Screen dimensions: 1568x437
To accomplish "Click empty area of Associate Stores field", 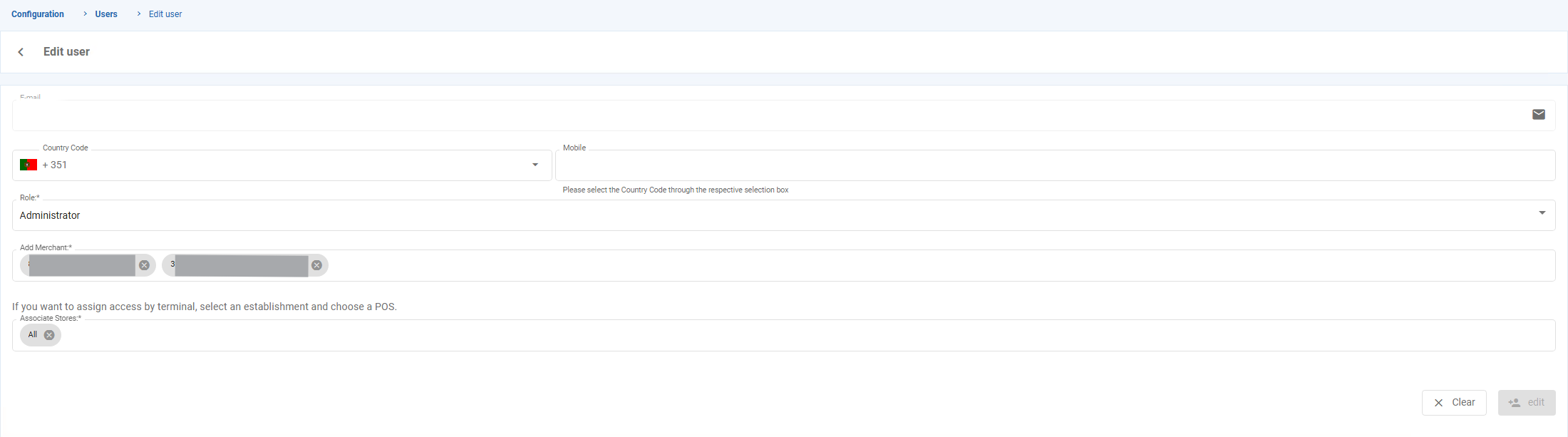I will coord(784,335).
